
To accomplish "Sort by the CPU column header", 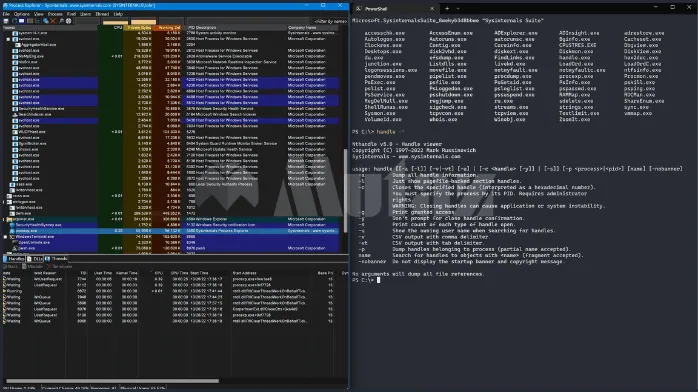I will coord(110,28).
